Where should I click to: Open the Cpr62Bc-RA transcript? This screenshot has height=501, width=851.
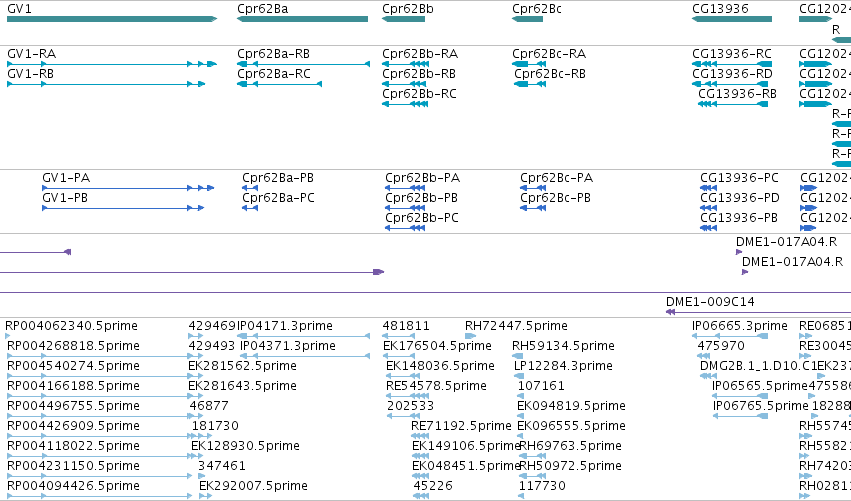(x=549, y=54)
